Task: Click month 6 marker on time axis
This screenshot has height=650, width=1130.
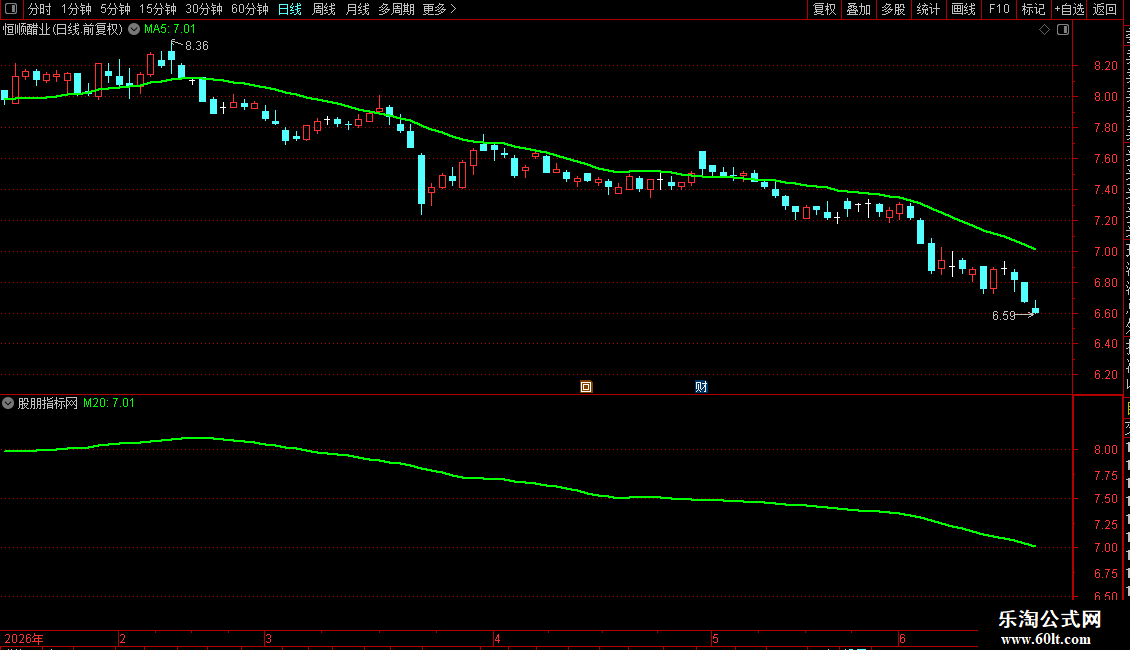Action: (902, 638)
